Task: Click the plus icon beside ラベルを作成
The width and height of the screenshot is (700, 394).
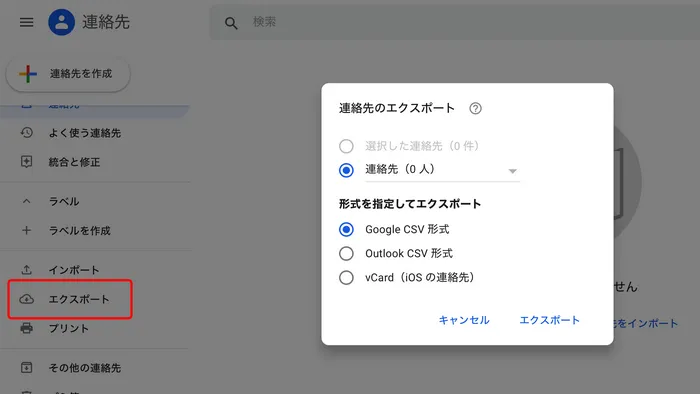Action: (x=26, y=230)
